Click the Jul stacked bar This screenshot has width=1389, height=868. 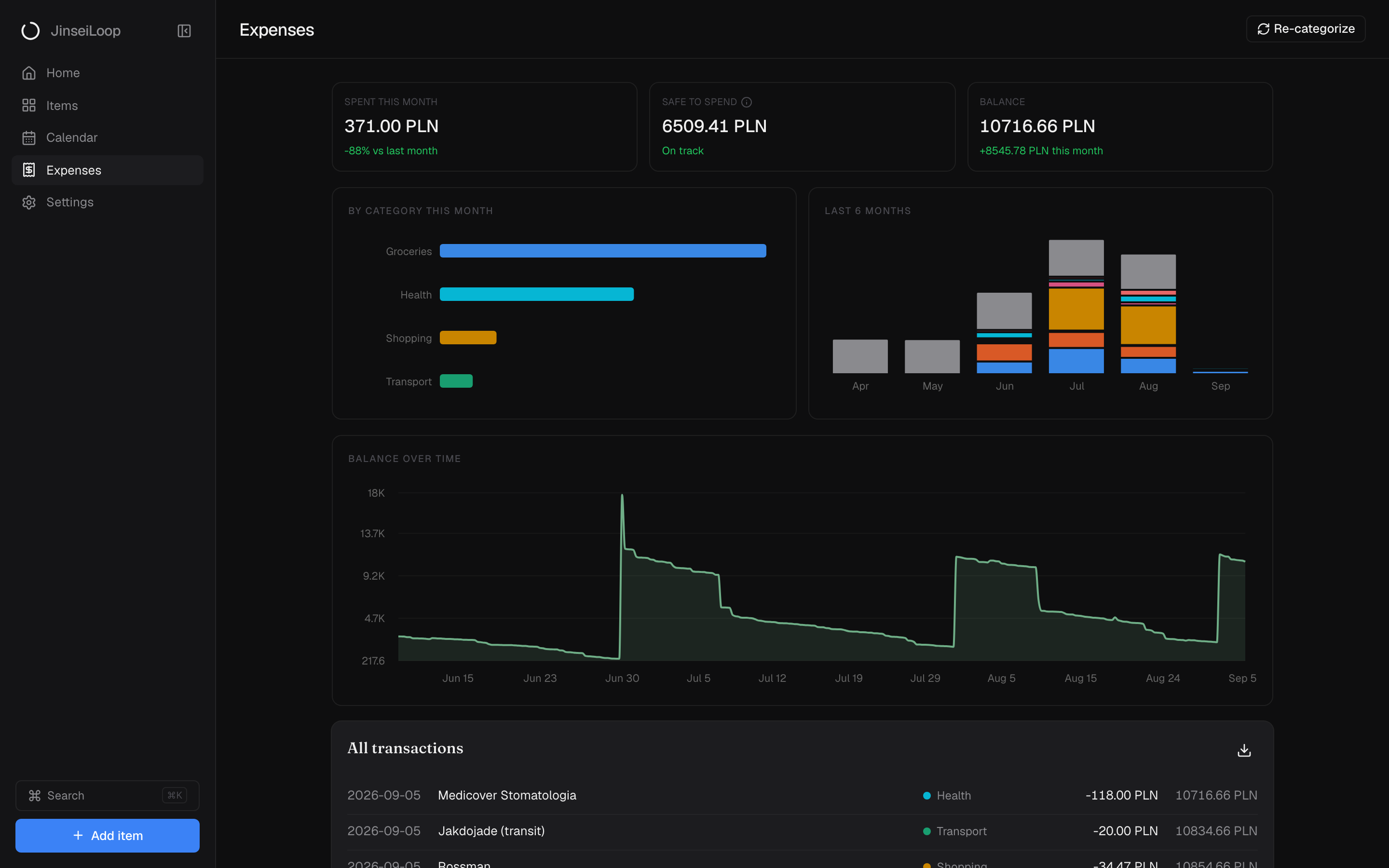(1076, 307)
